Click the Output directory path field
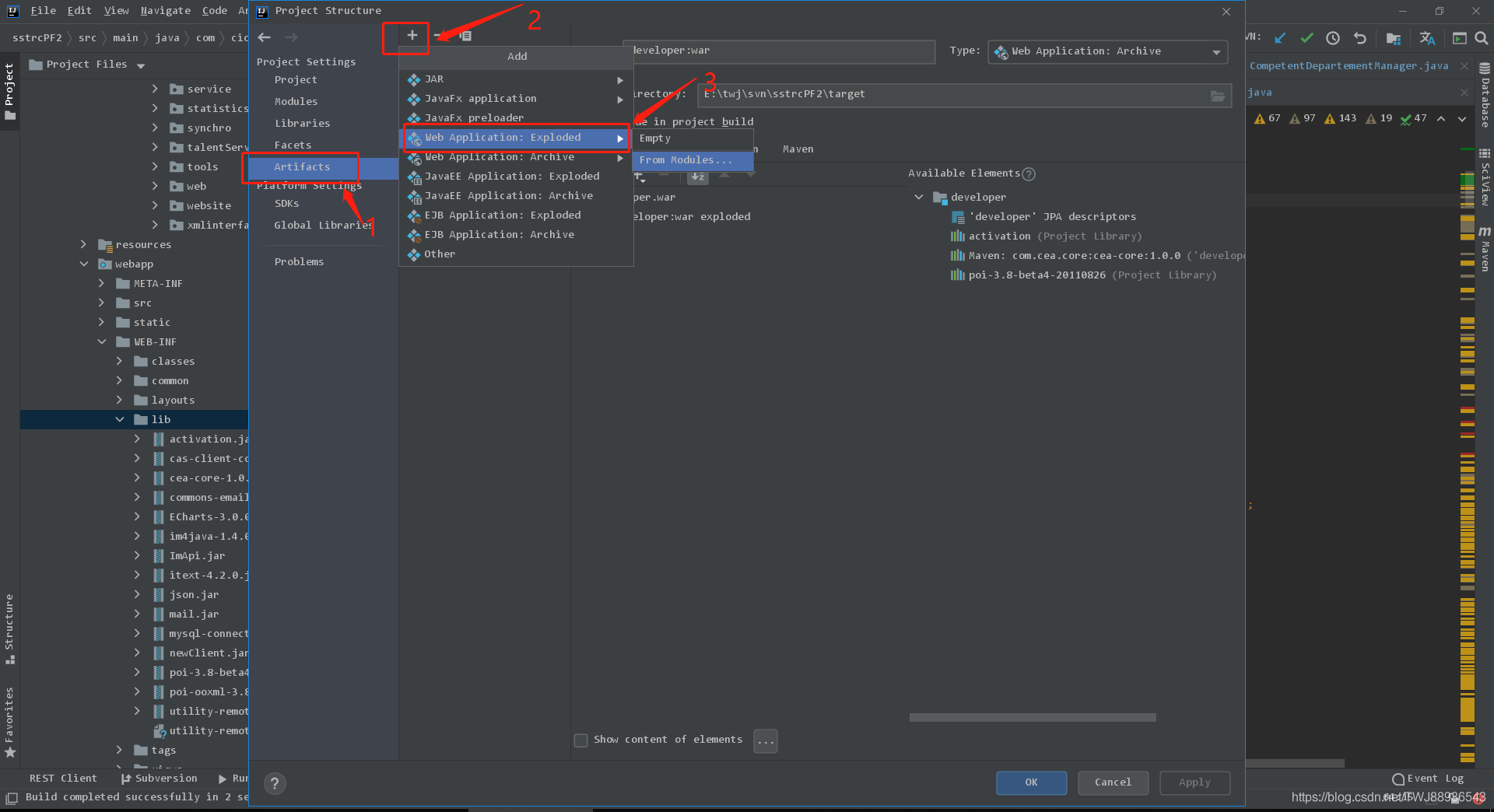1494x812 pixels. tap(965, 95)
